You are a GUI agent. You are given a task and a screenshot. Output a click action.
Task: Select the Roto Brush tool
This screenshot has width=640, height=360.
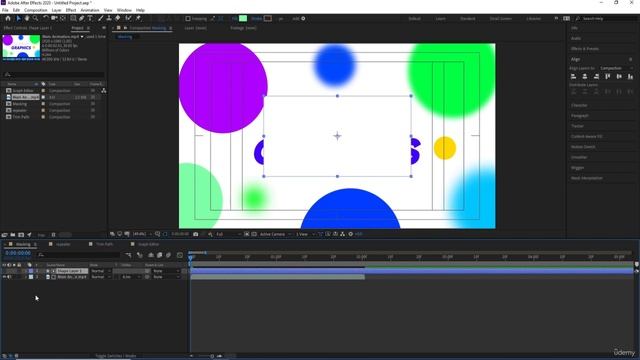pos(129,18)
